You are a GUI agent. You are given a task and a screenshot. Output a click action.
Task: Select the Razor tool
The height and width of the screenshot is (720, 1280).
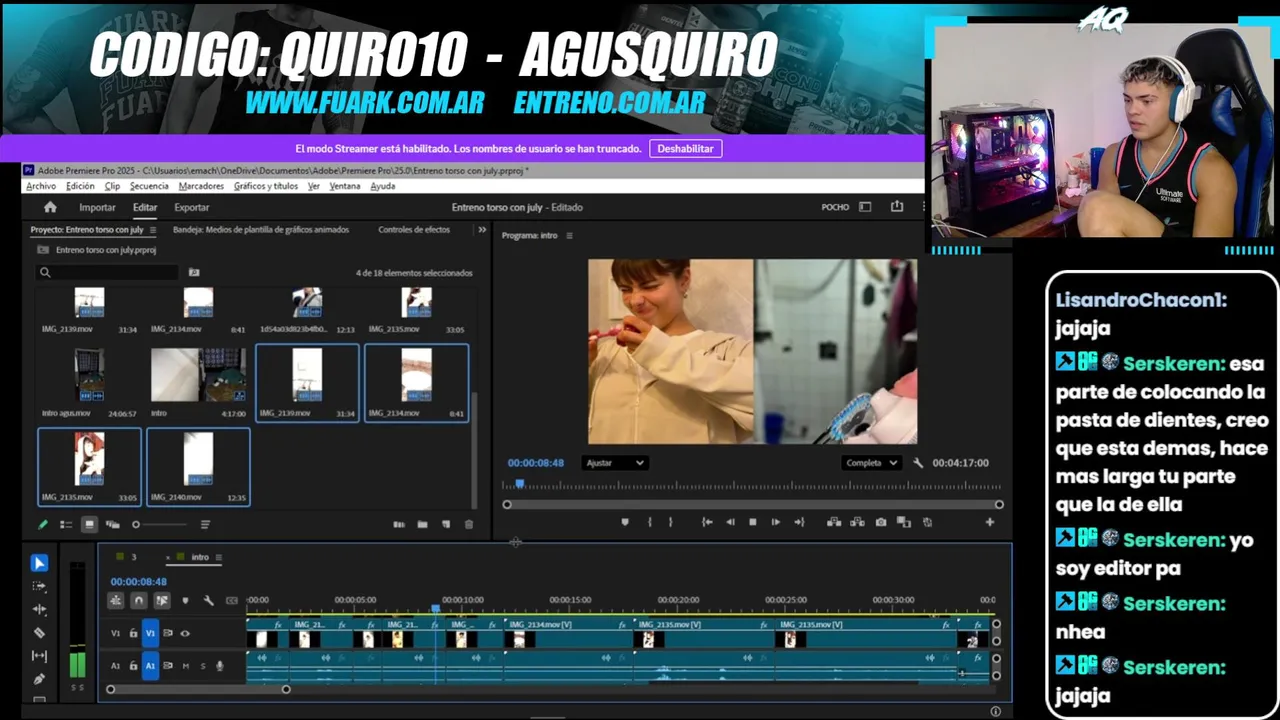[x=39, y=633]
